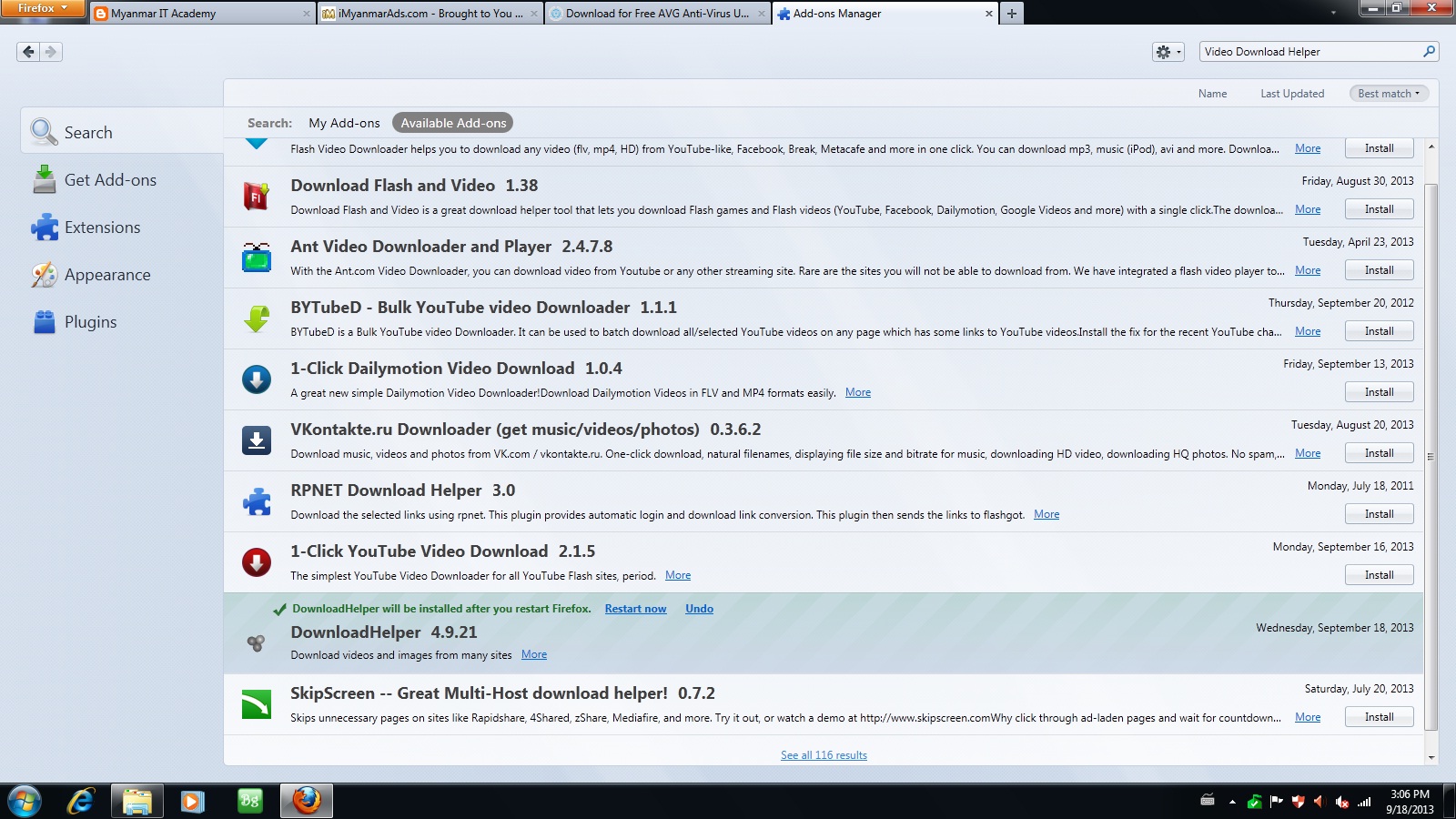Image resolution: width=1456 pixels, height=819 pixels.
Task: Open the Best match sort dropdown
Action: [x=1388, y=93]
